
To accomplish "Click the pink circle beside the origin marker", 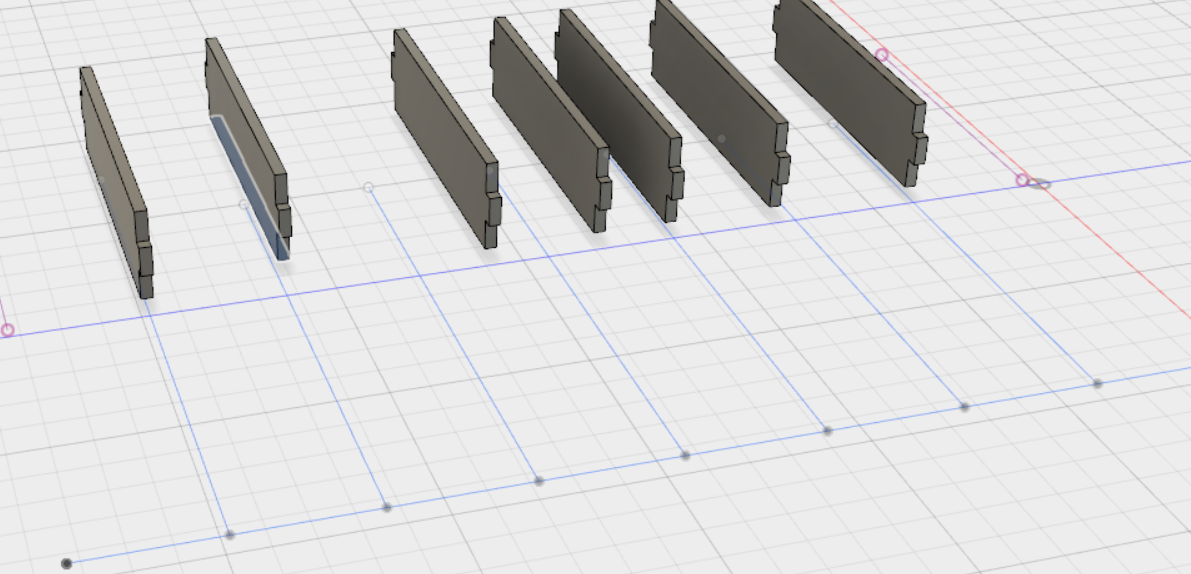I will pyautogui.click(x=1022, y=180).
